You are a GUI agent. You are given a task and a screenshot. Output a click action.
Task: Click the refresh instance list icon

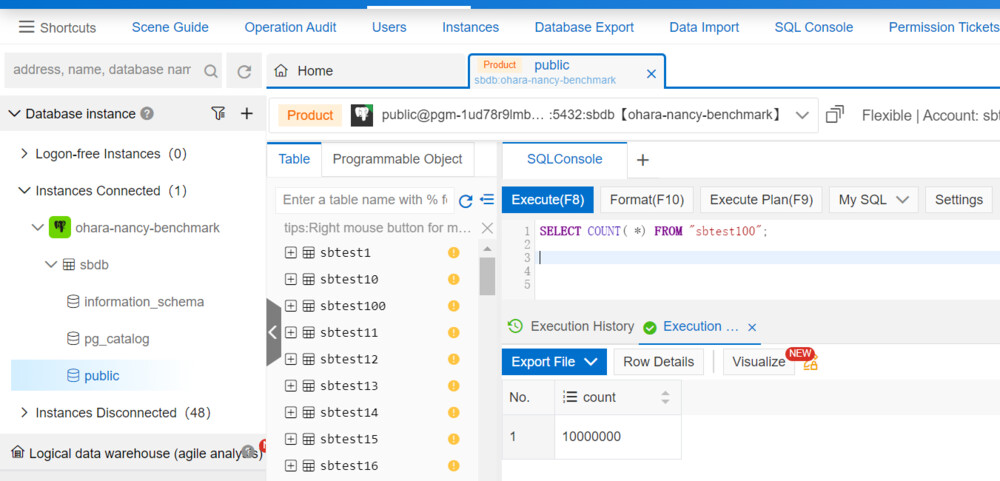tap(244, 71)
